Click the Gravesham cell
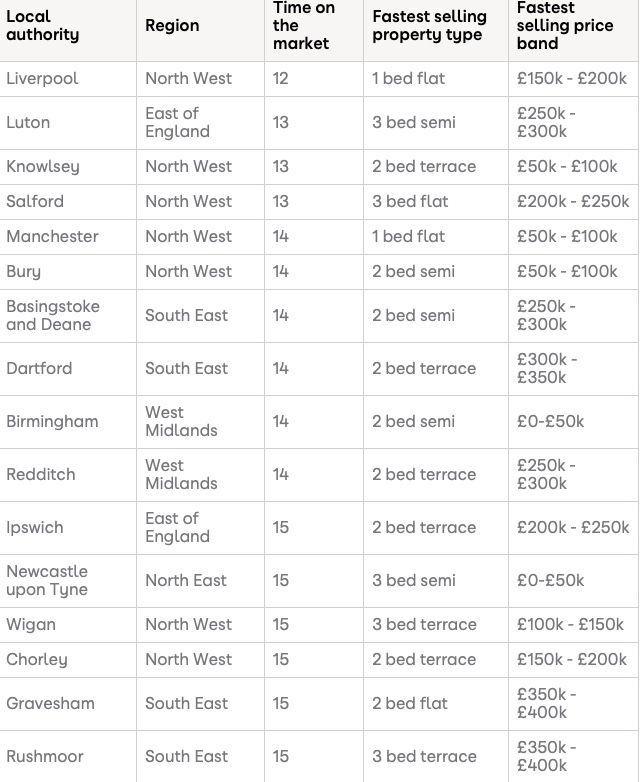This screenshot has height=782, width=641. click(x=50, y=704)
